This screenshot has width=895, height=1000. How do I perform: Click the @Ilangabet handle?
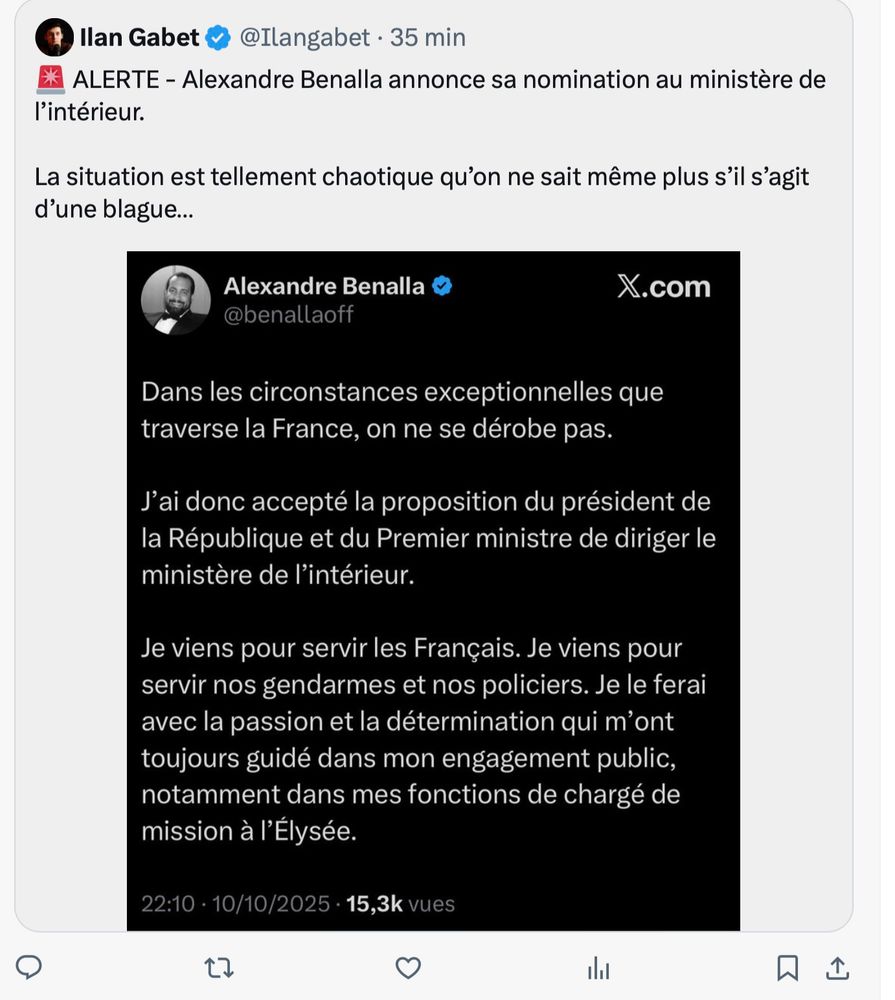[x=306, y=37]
